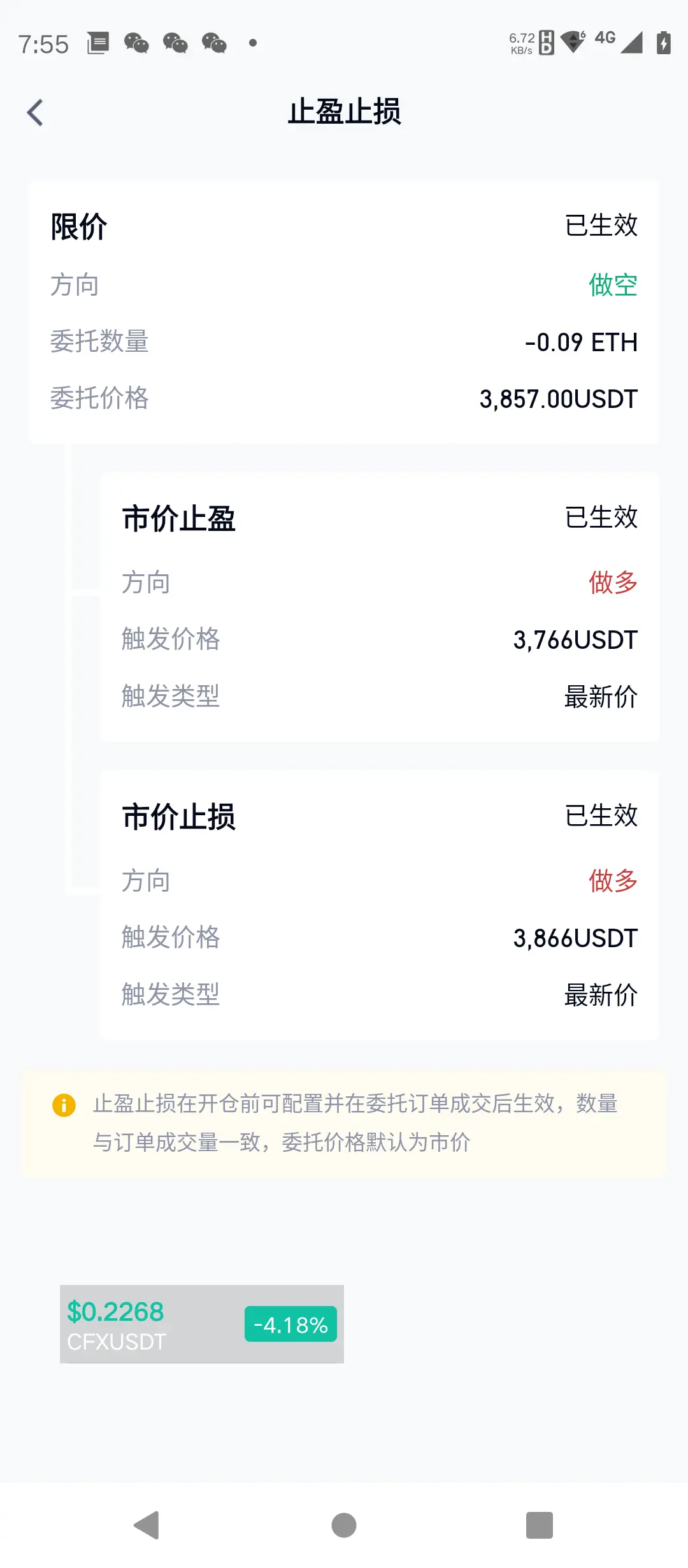This screenshot has width=688, height=1568.
Task: Tap the 3,866USDT stop-loss trigger price
Action: click(576, 938)
